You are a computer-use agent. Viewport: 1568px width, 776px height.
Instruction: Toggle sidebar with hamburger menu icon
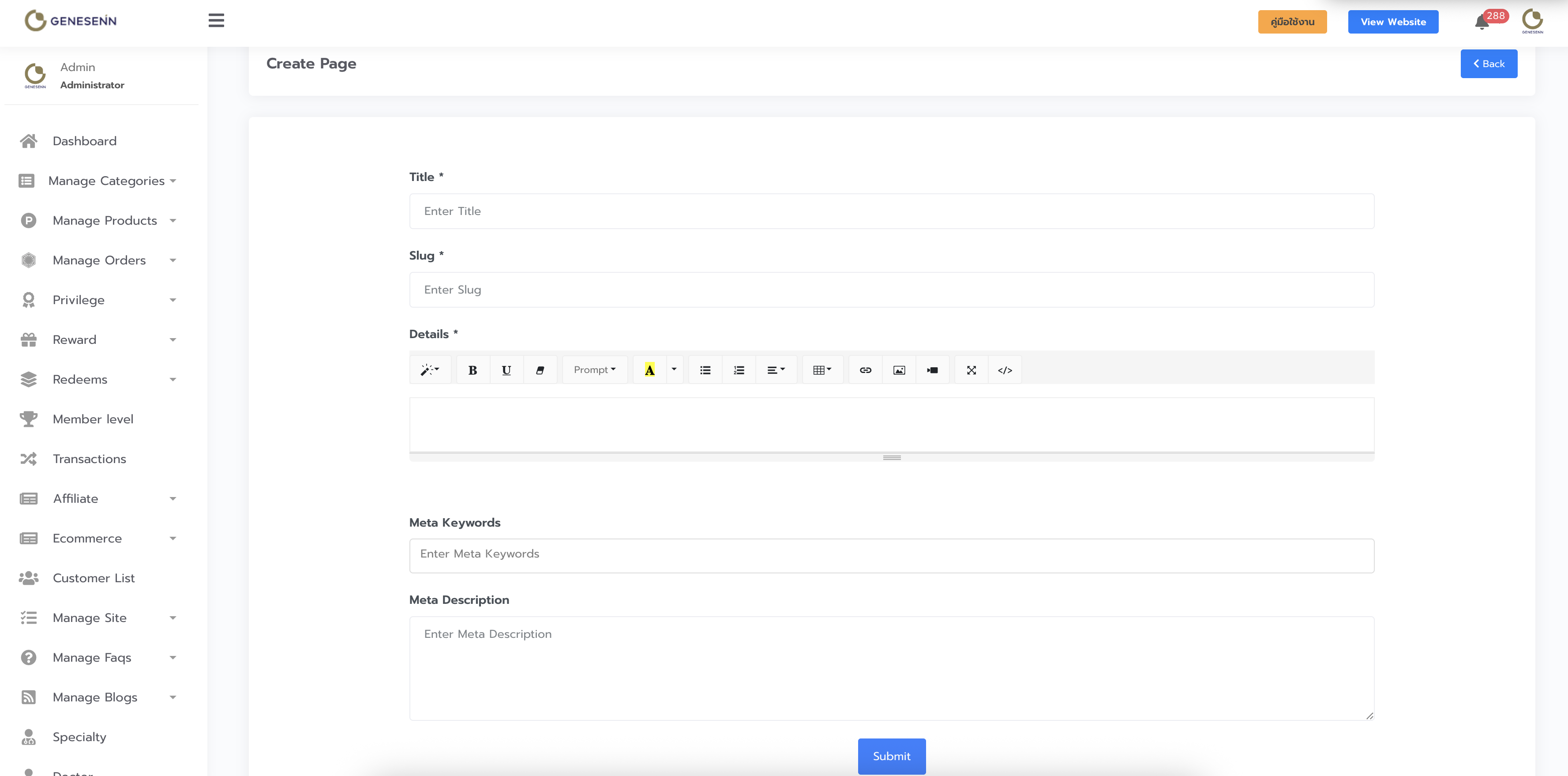pyautogui.click(x=216, y=21)
